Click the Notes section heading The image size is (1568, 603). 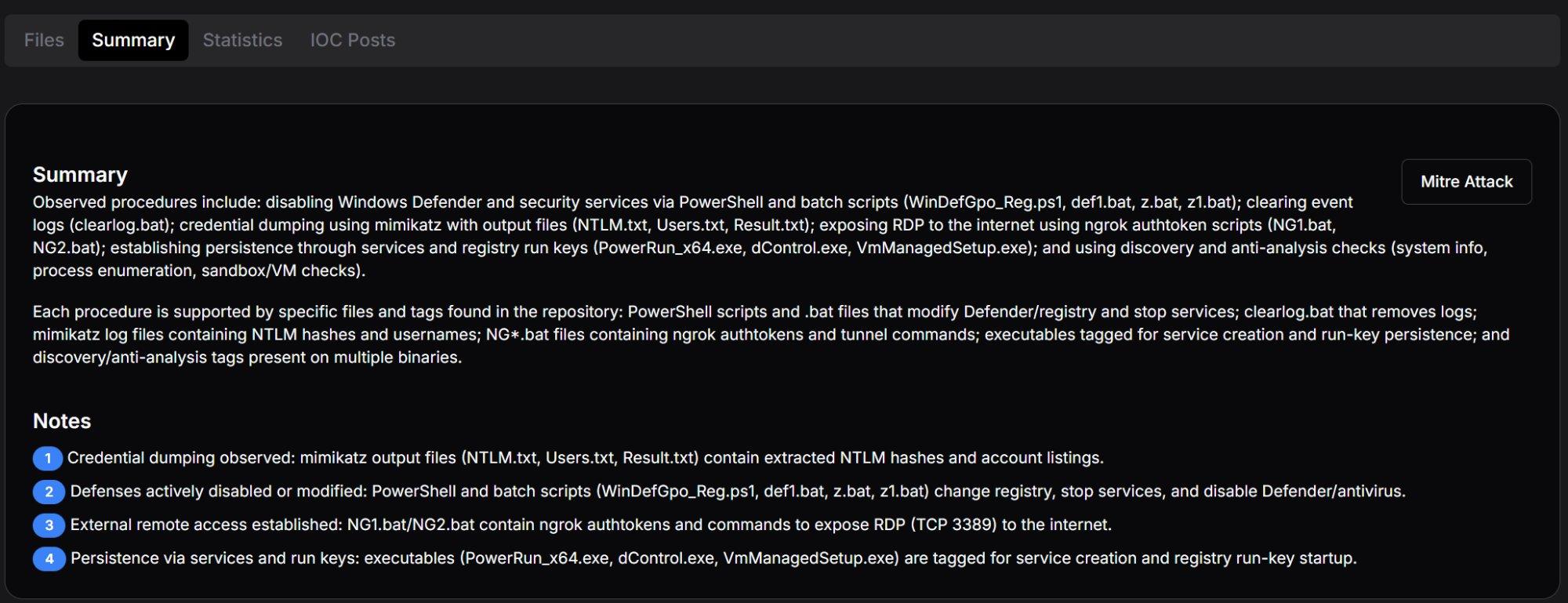coord(62,421)
